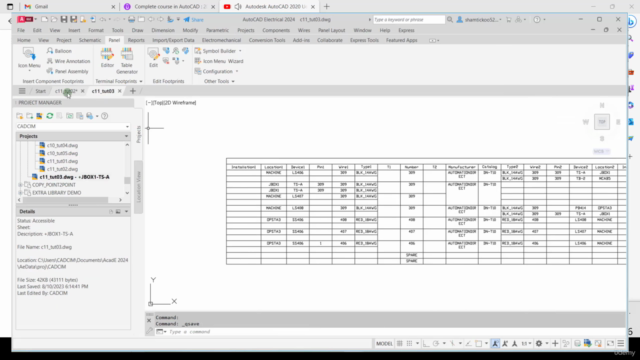640x360 pixels.
Task: Open Symbol Builder dropdown arrow
Action: pyautogui.click(x=240, y=51)
